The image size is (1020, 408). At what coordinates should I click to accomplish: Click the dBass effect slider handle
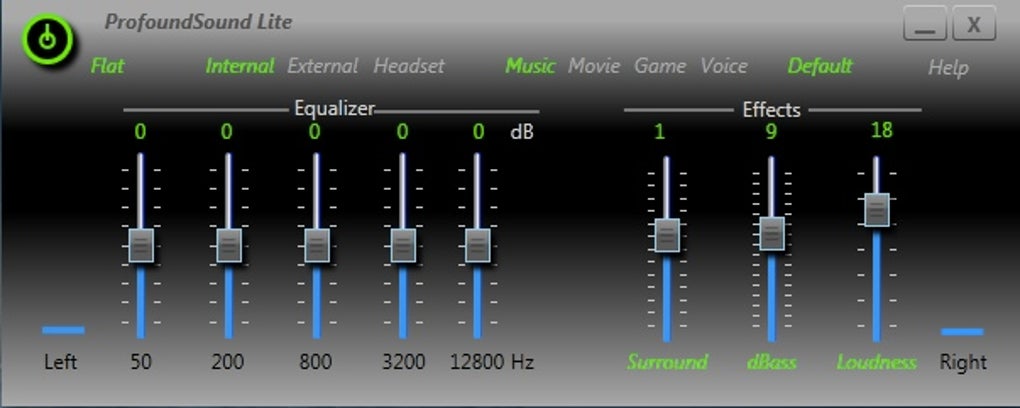coord(772,234)
